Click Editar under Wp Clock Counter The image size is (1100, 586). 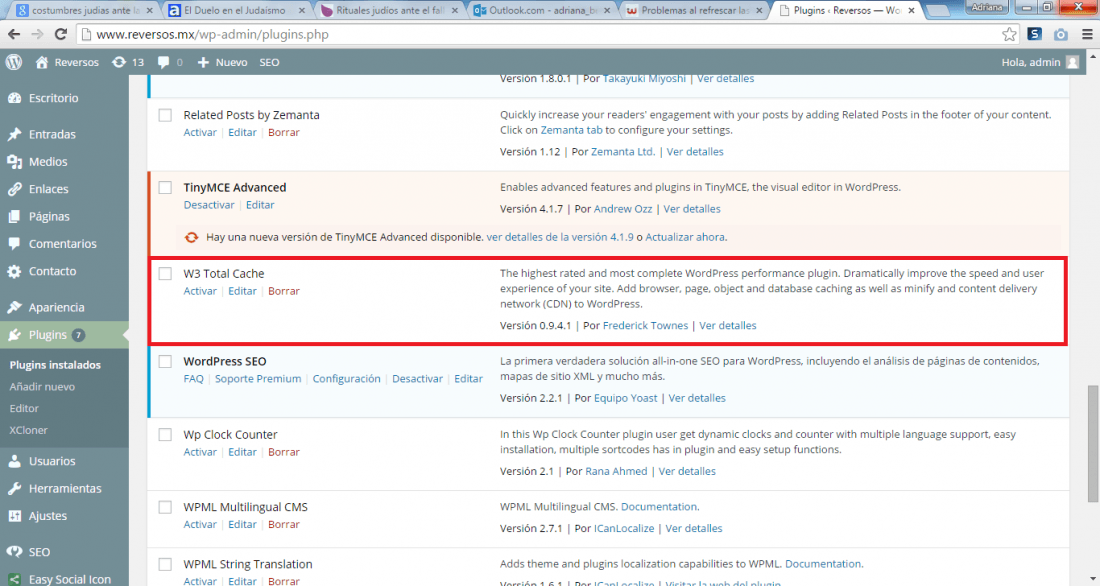[x=242, y=453]
